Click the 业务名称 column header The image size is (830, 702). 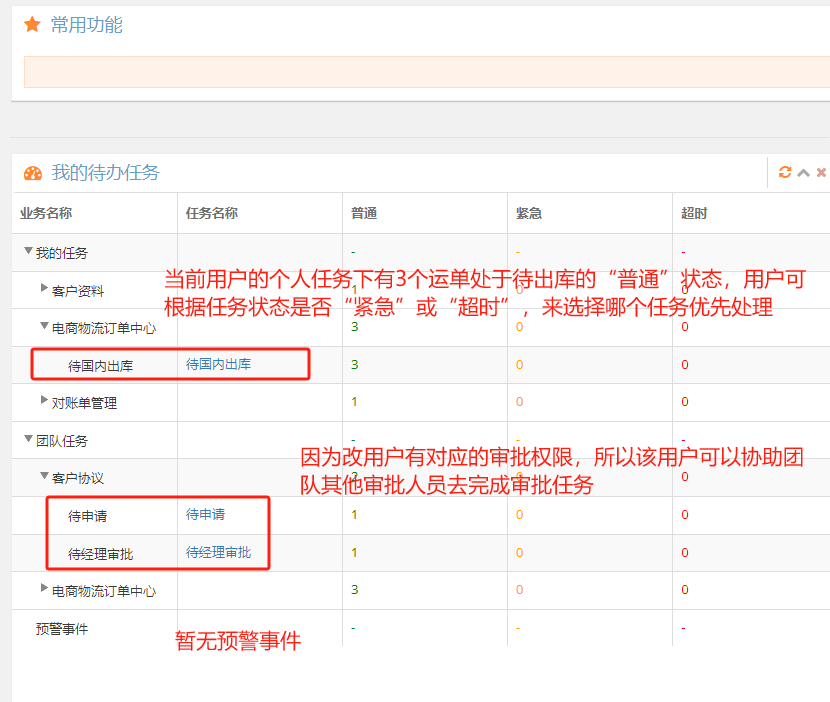[x=46, y=213]
